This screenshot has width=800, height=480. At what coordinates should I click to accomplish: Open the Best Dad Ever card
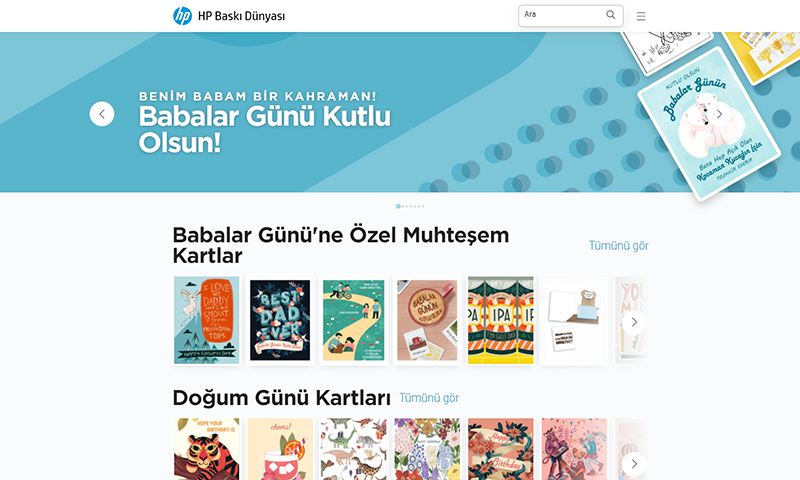(x=280, y=320)
